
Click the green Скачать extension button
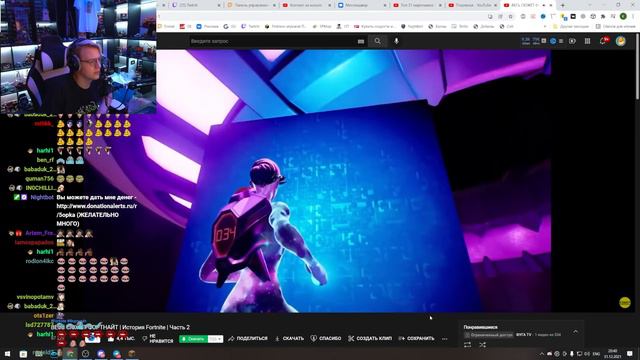pos(193,339)
